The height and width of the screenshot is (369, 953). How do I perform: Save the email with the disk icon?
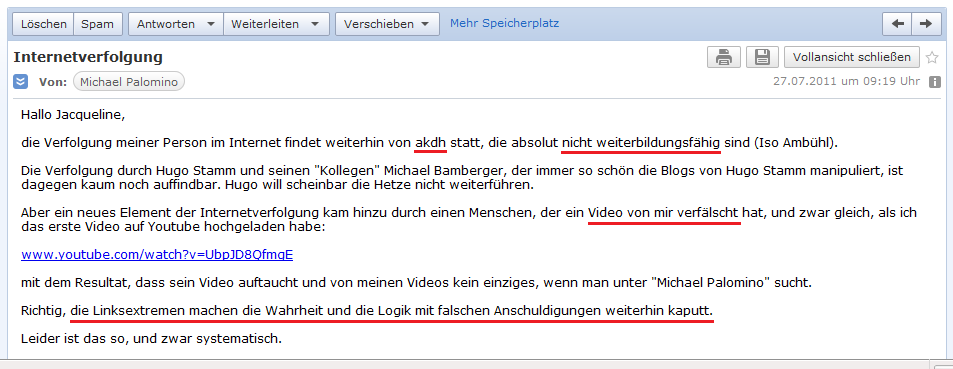coord(762,57)
